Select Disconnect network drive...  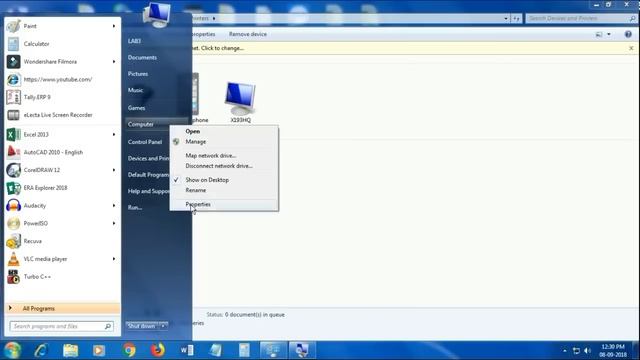pos(224,166)
